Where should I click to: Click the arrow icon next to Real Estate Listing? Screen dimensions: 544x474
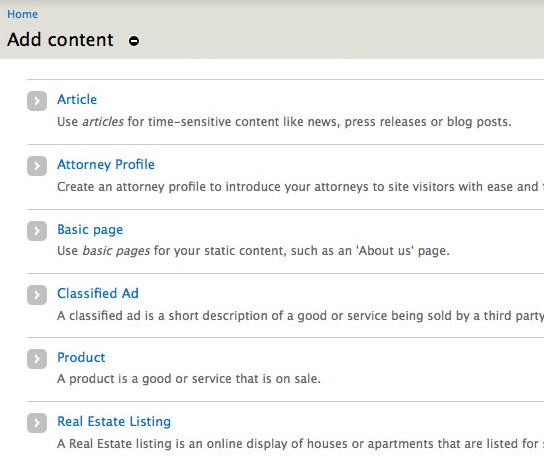pyautogui.click(x=37, y=423)
